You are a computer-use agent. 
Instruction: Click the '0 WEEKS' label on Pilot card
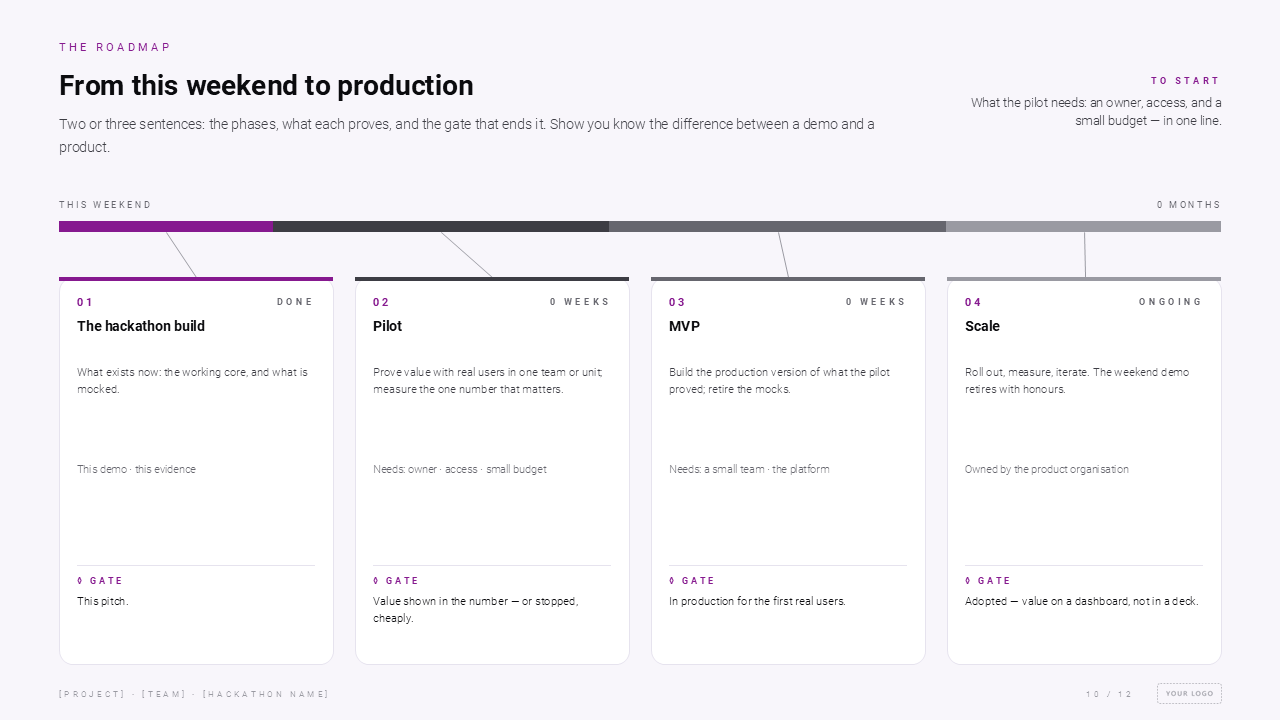pyautogui.click(x=579, y=302)
